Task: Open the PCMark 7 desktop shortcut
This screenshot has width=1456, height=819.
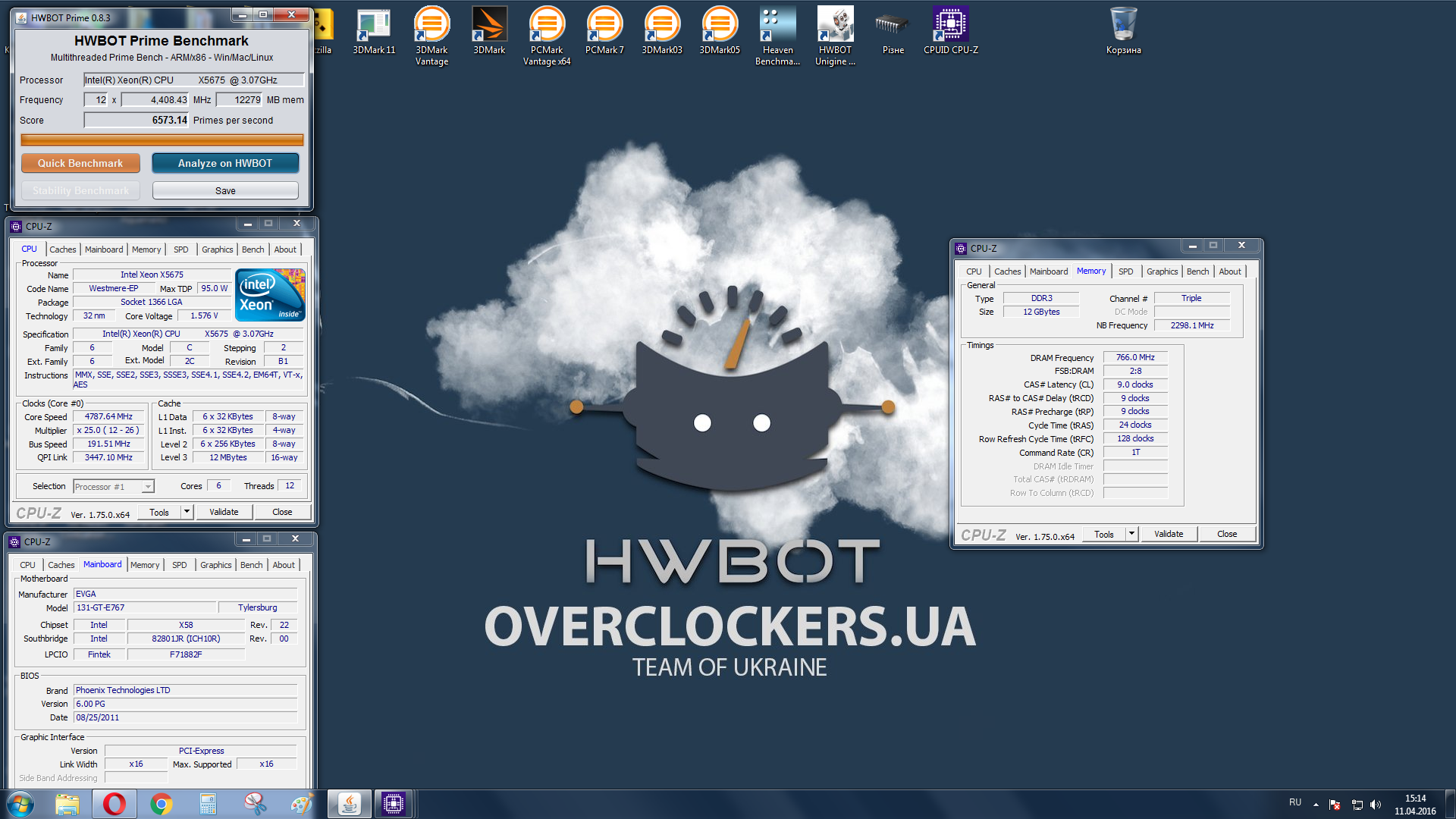Action: click(x=604, y=31)
